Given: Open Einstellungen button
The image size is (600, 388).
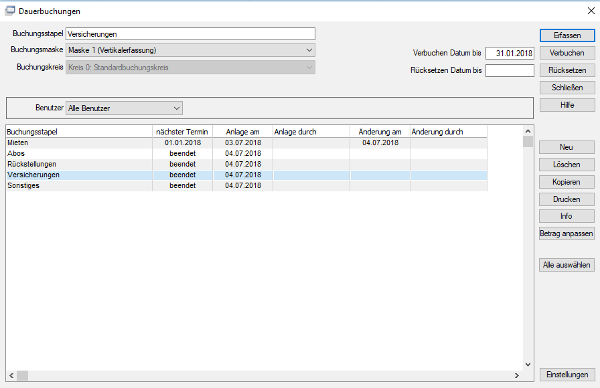Looking at the screenshot, I should click(x=567, y=375).
